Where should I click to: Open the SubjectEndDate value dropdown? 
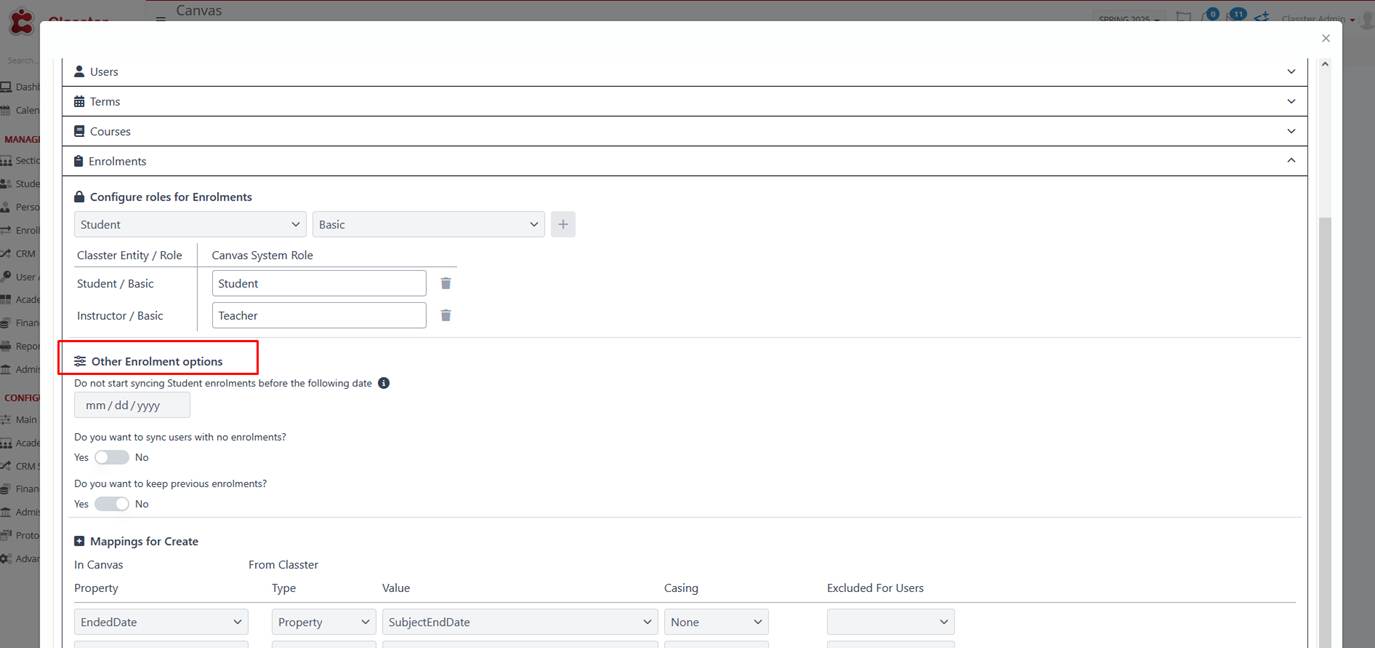point(520,622)
